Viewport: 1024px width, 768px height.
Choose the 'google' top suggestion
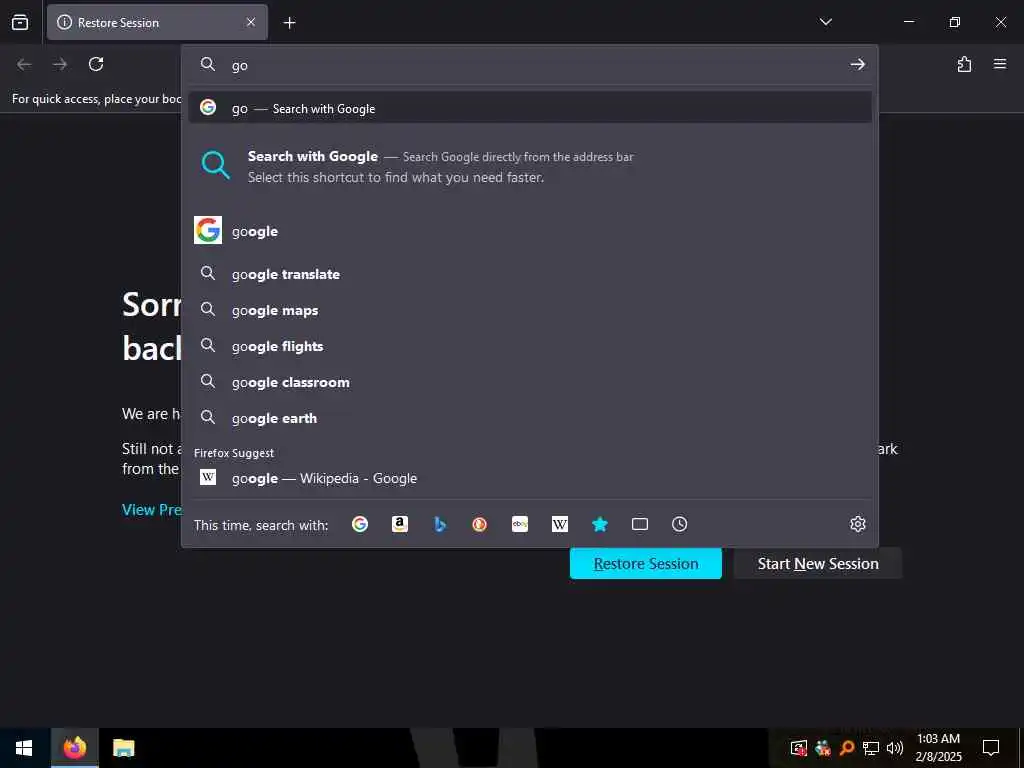pos(530,231)
